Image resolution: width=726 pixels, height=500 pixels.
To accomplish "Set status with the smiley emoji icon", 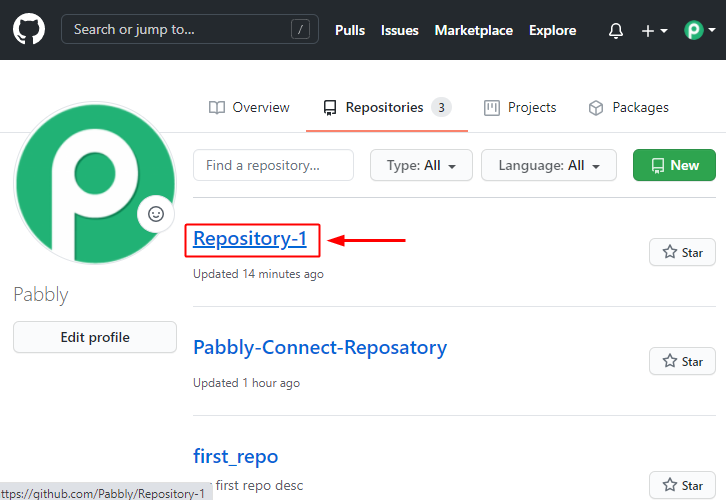I will 156,214.
